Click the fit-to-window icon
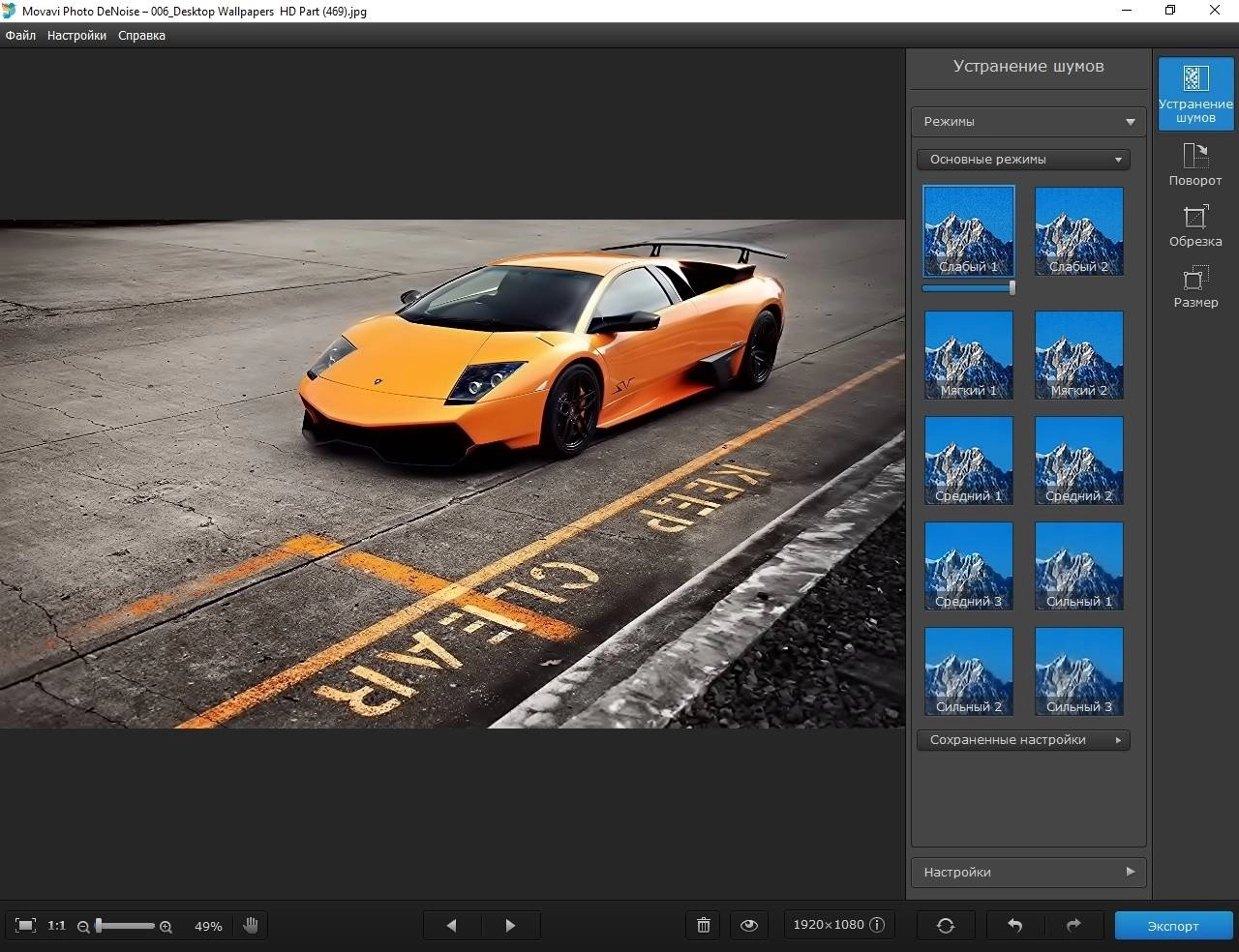Viewport: 1239px width, 952px height. click(26, 926)
